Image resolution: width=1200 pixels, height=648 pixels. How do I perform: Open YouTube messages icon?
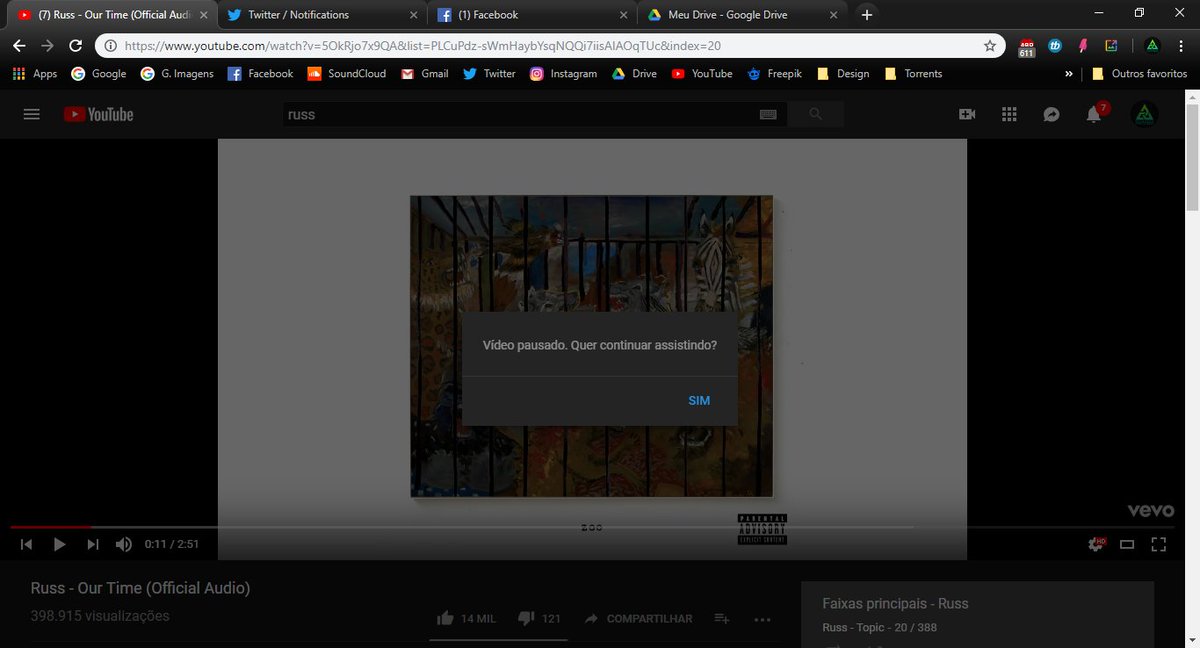click(1051, 114)
